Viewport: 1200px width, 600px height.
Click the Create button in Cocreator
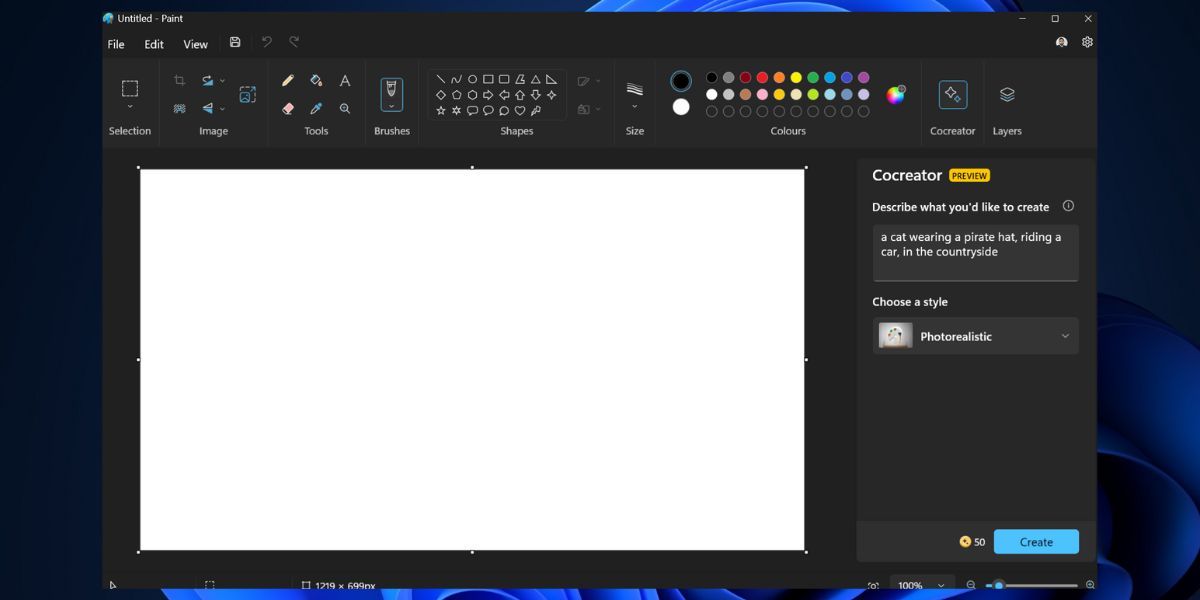[1036, 541]
